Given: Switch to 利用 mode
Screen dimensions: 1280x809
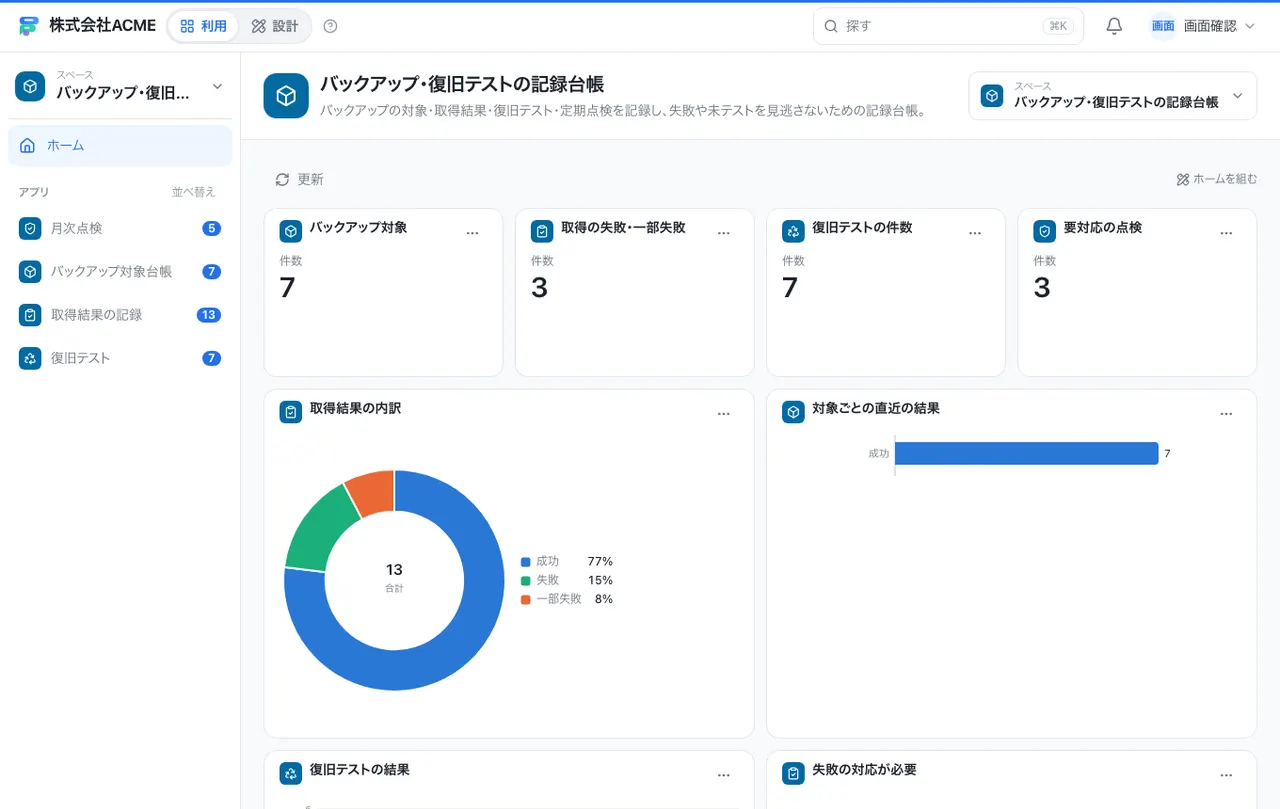Looking at the screenshot, I should click(x=204, y=26).
